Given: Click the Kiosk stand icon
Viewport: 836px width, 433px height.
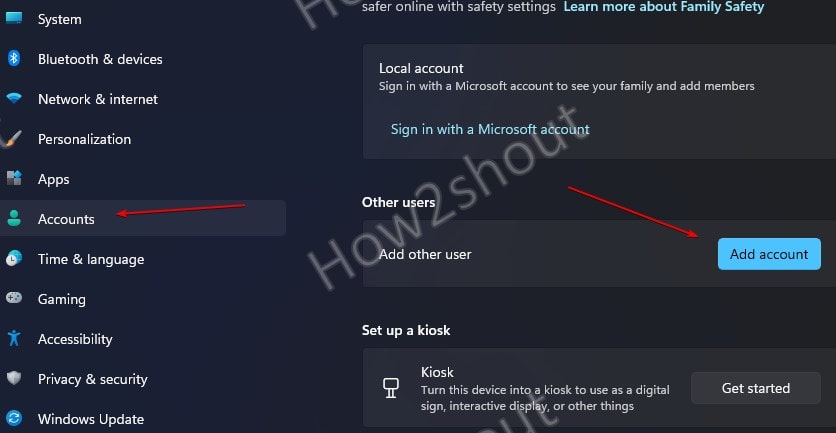Looking at the screenshot, I should click(x=391, y=388).
